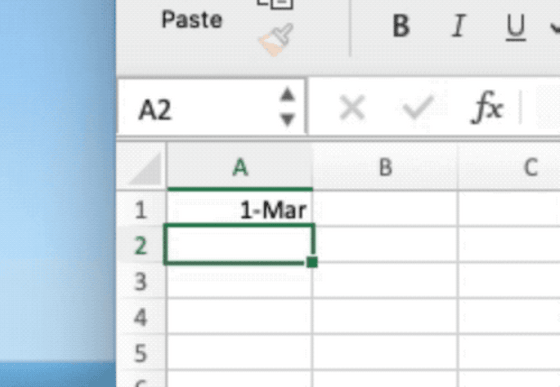The width and height of the screenshot is (560, 387).
Task: Click the Name Box down arrow
Action: pyautogui.click(x=288, y=119)
